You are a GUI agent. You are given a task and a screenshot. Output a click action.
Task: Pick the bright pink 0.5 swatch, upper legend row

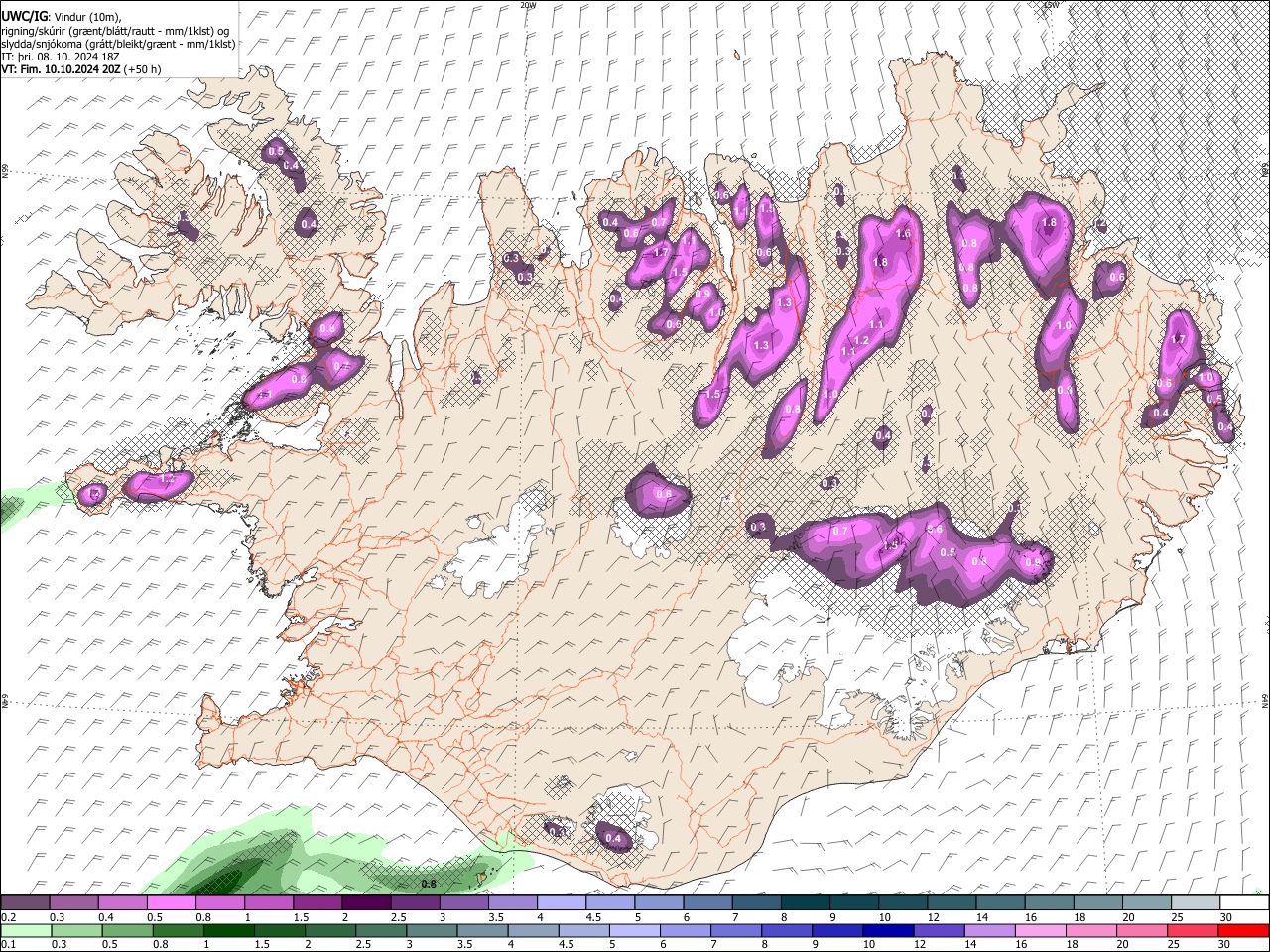(x=171, y=903)
